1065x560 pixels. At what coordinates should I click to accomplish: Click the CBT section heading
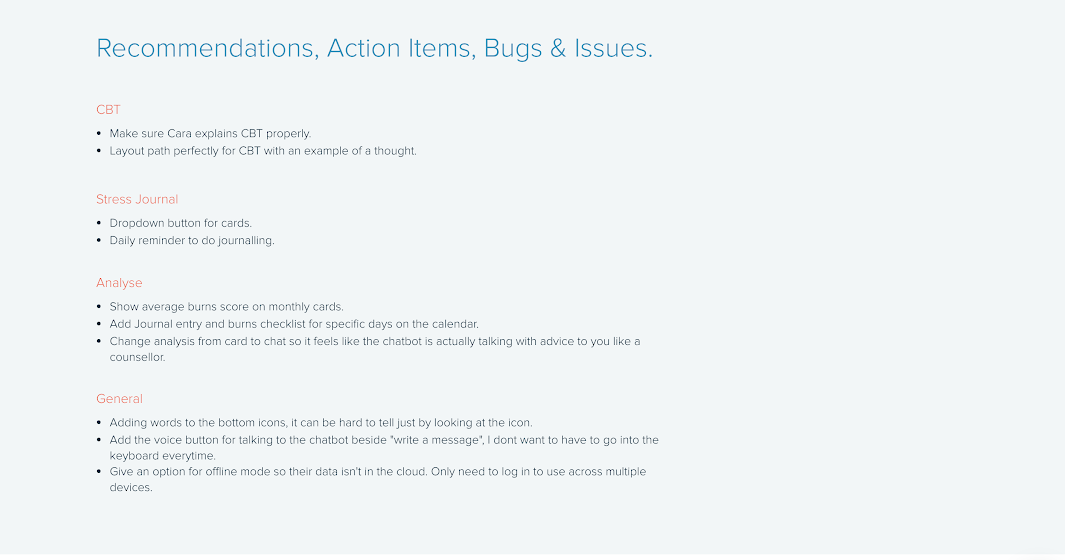(108, 109)
